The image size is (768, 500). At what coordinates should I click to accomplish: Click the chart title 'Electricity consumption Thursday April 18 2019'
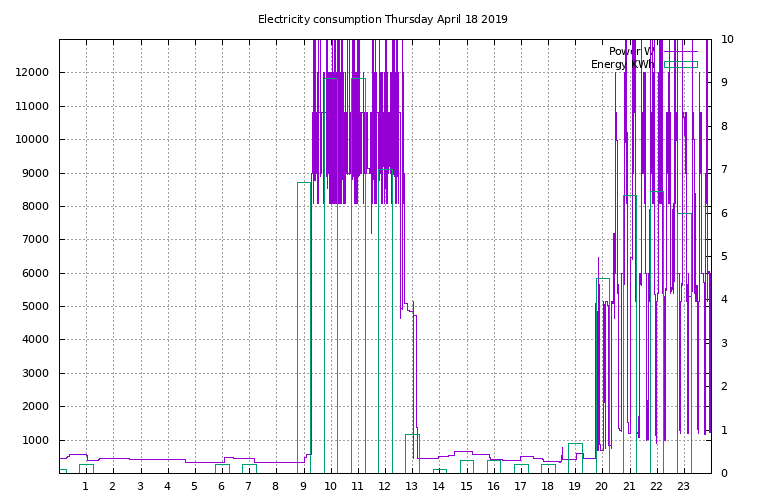(x=383, y=20)
